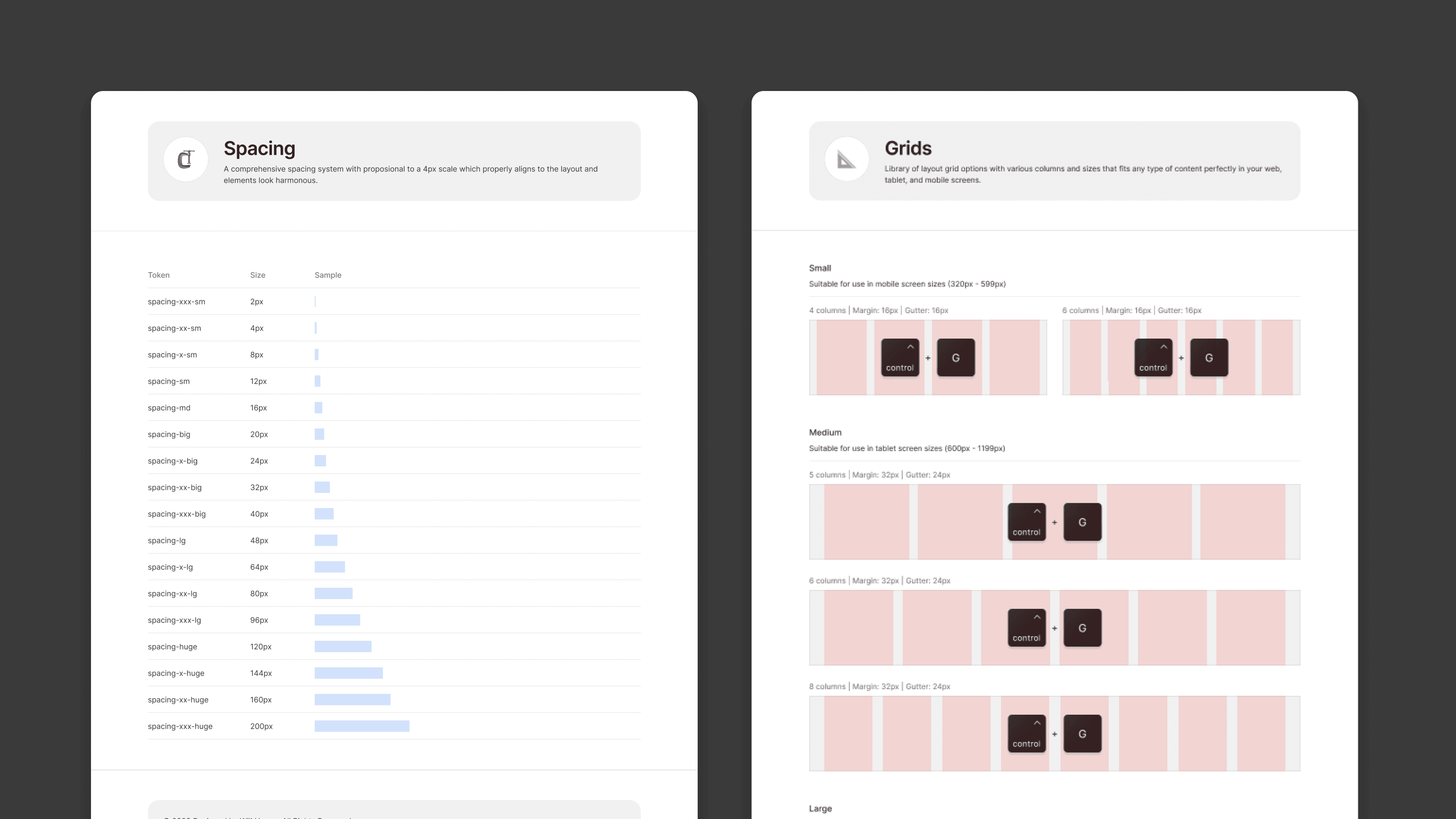Click the Grids title heading
1456x819 pixels.
[908, 148]
